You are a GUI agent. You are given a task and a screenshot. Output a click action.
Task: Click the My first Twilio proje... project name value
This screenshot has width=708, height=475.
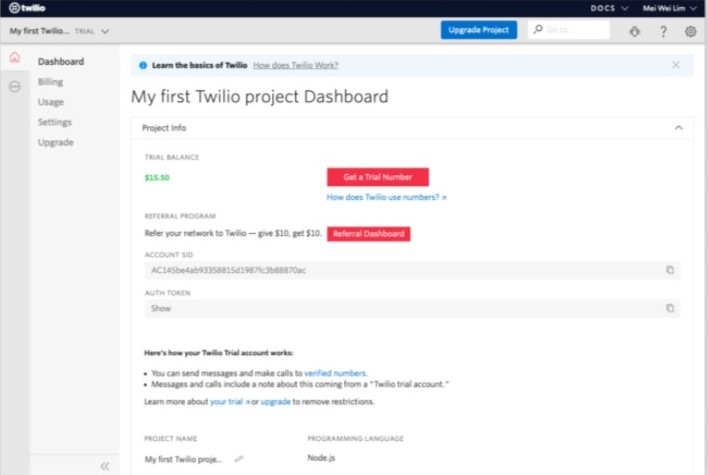coord(183,459)
